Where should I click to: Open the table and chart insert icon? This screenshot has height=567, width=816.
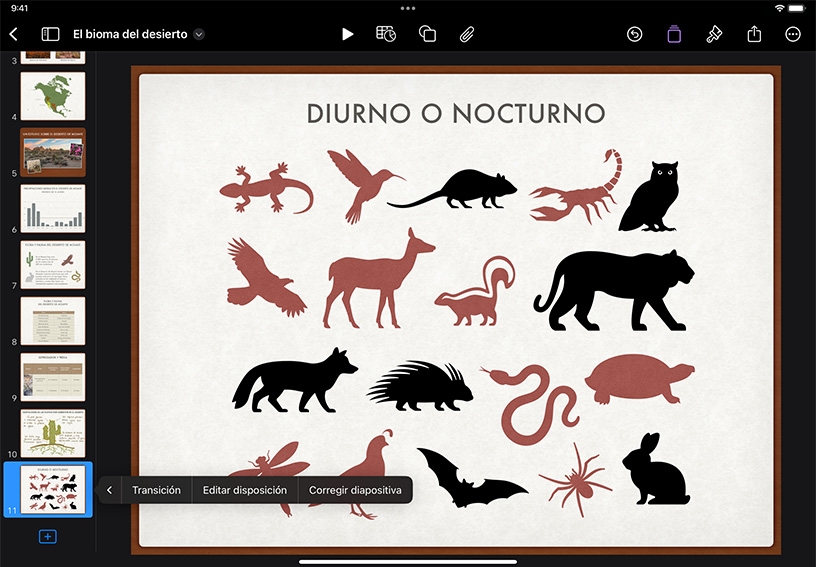(386, 34)
